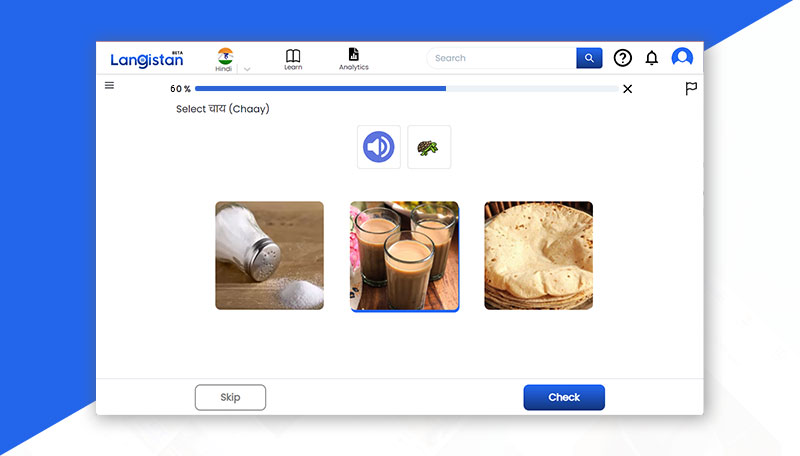Play slow audio with the turtle icon
The image size is (800, 456).
(x=429, y=147)
